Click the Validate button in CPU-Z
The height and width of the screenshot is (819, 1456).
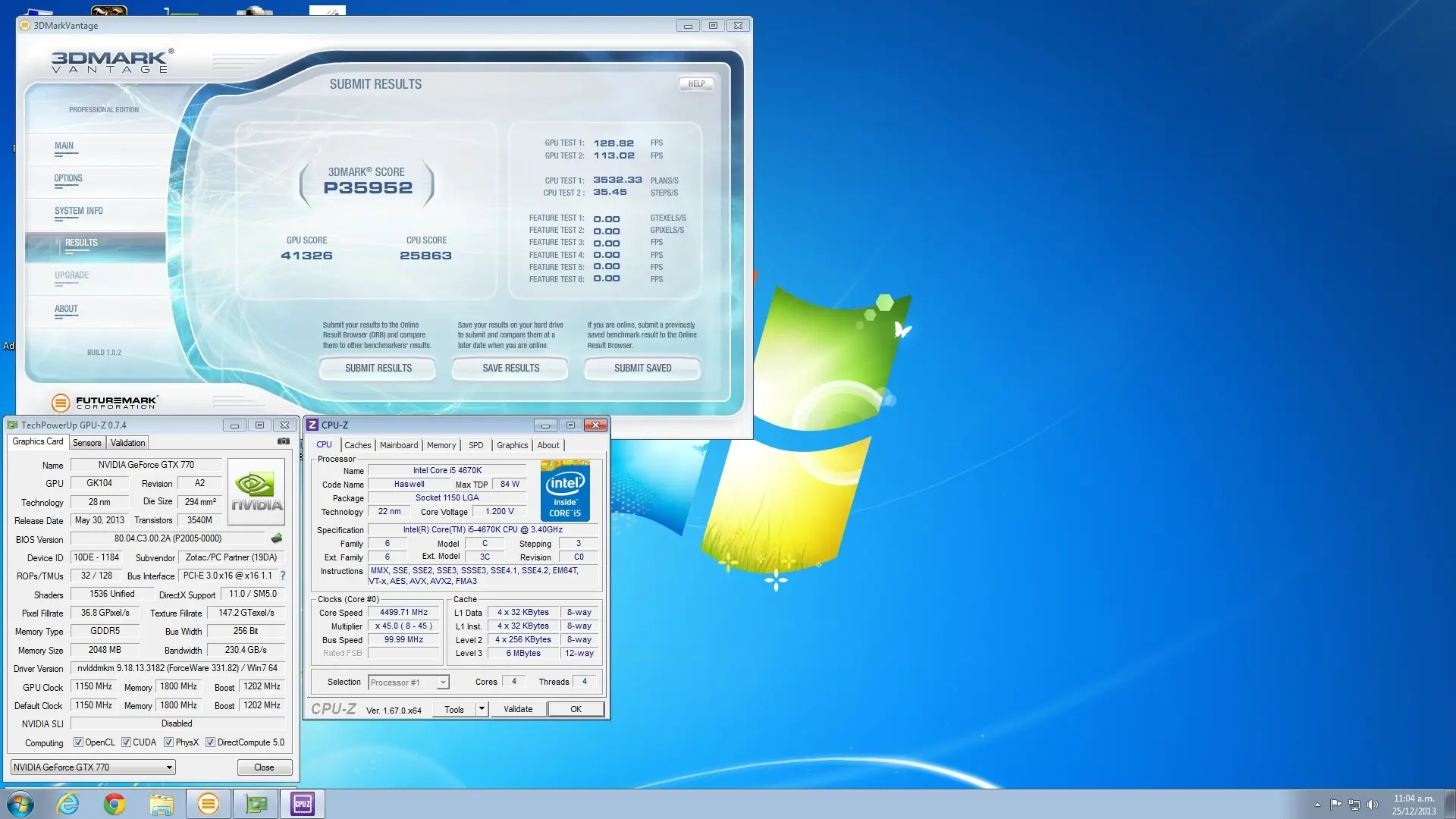pyautogui.click(x=518, y=709)
